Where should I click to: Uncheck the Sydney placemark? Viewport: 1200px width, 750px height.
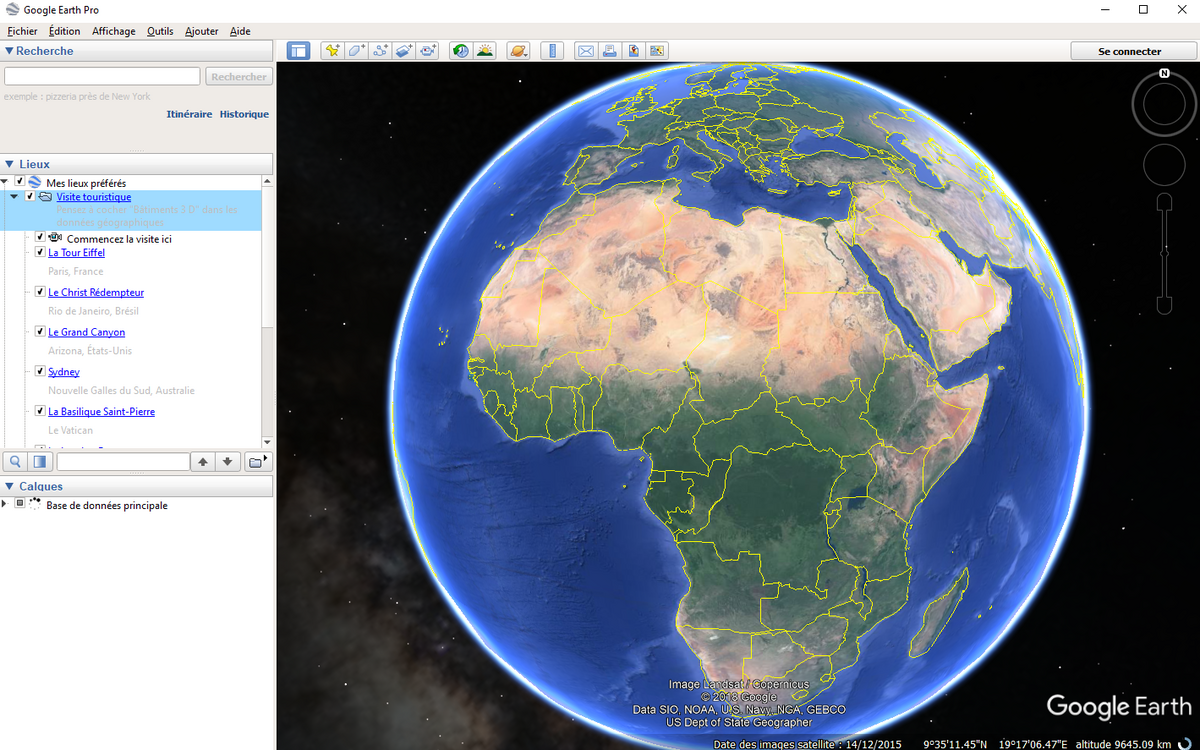(x=39, y=371)
